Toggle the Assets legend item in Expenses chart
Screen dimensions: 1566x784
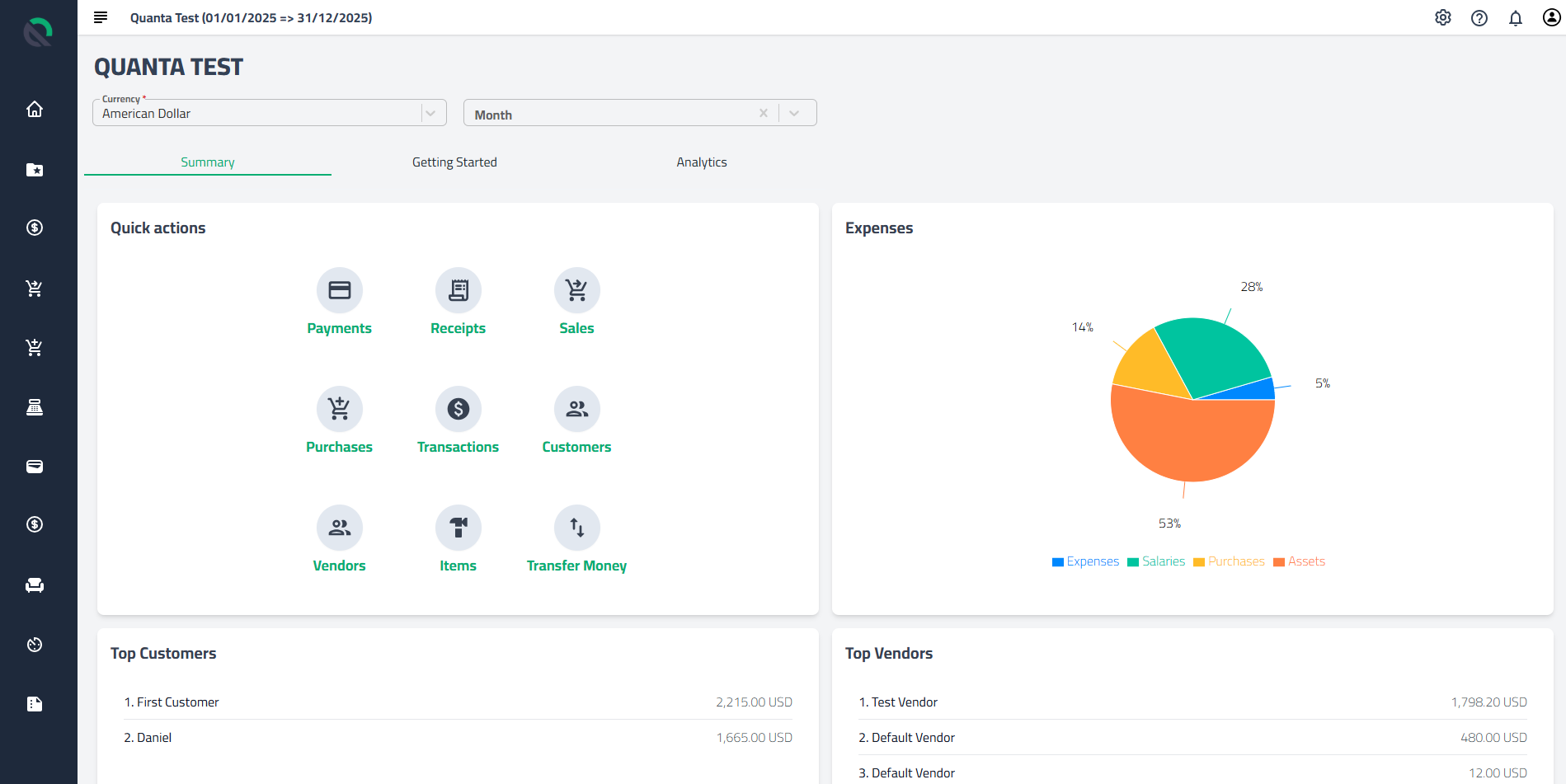pos(1299,561)
